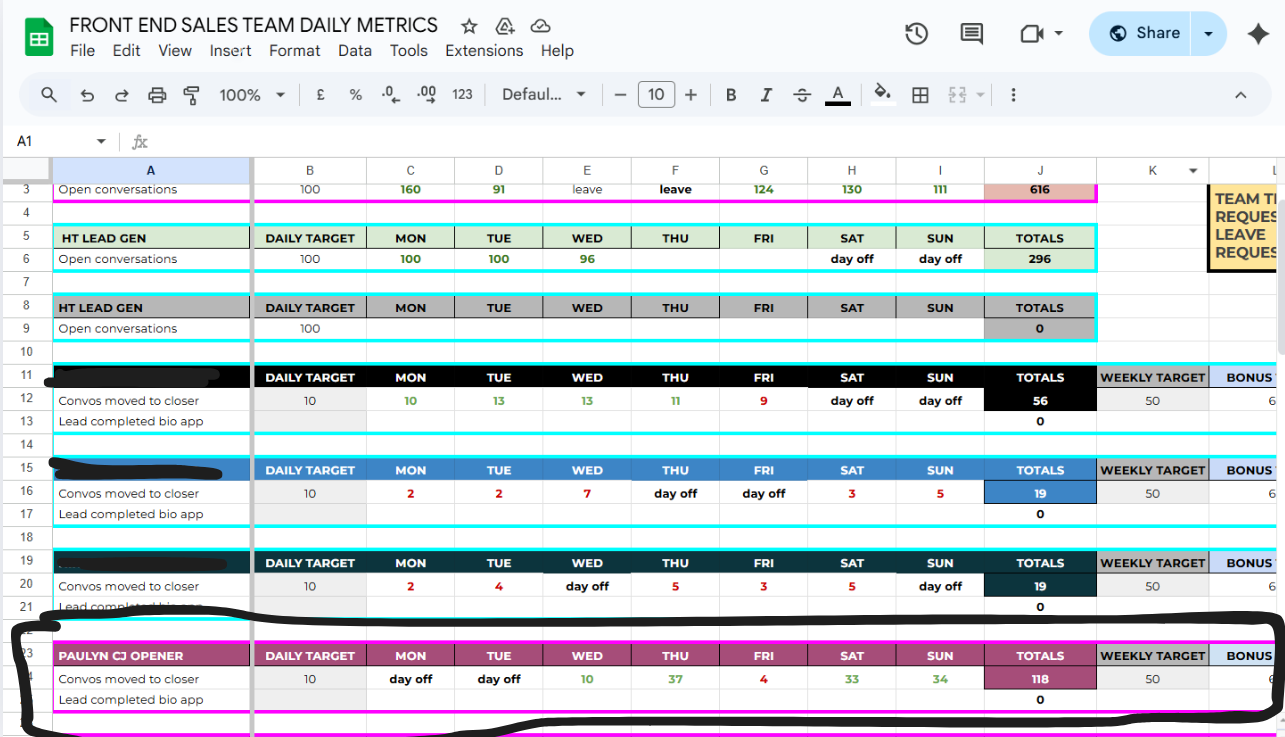This screenshot has height=737, width=1285.
Task: Open the Extensions menu
Action: (484, 51)
